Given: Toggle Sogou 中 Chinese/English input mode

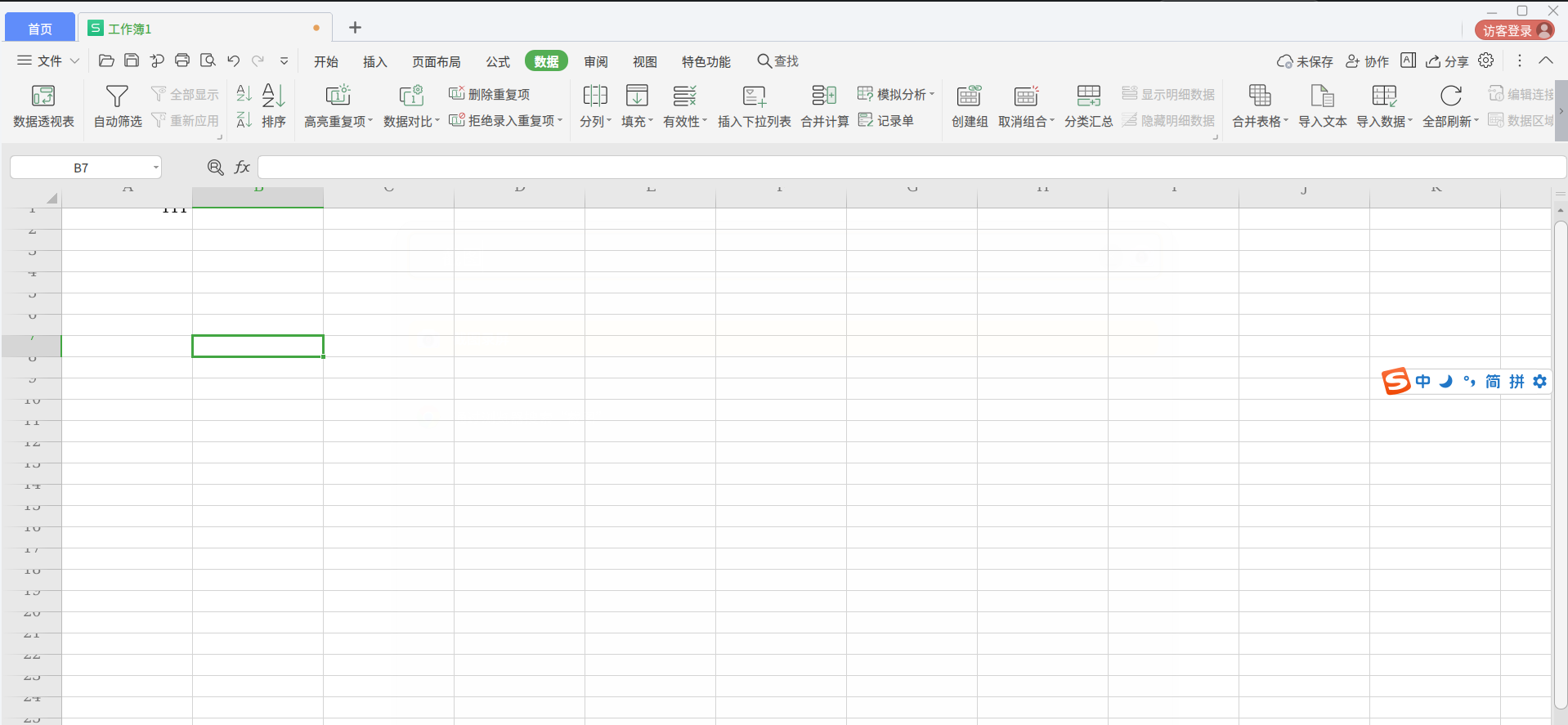Looking at the screenshot, I should 1423,382.
